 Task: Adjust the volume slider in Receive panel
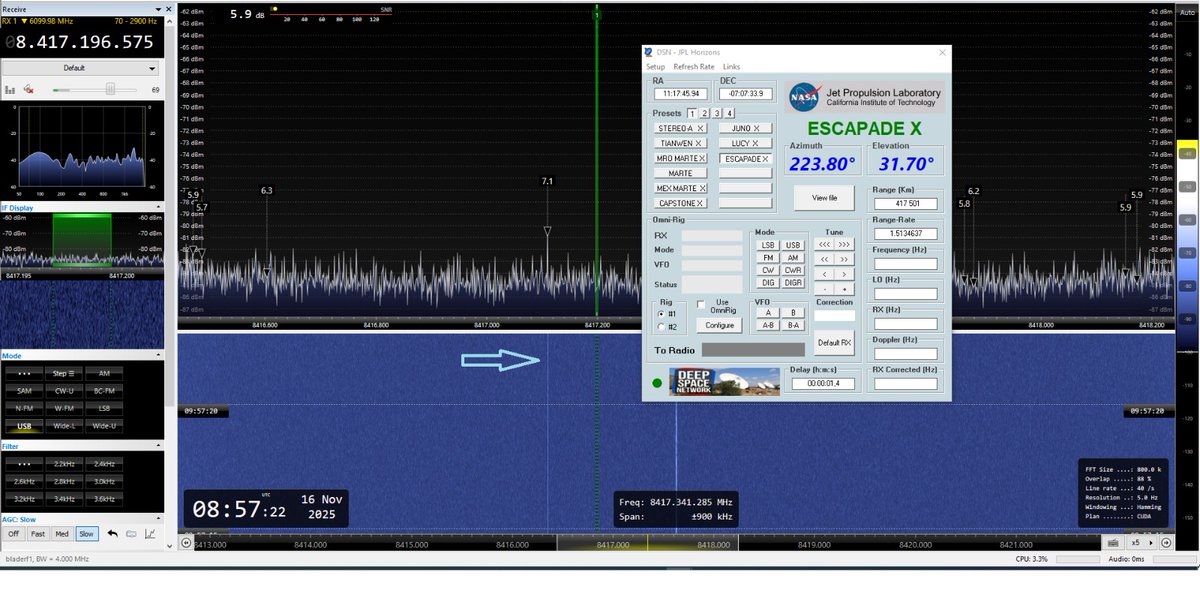pyautogui.click(x=94, y=90)
